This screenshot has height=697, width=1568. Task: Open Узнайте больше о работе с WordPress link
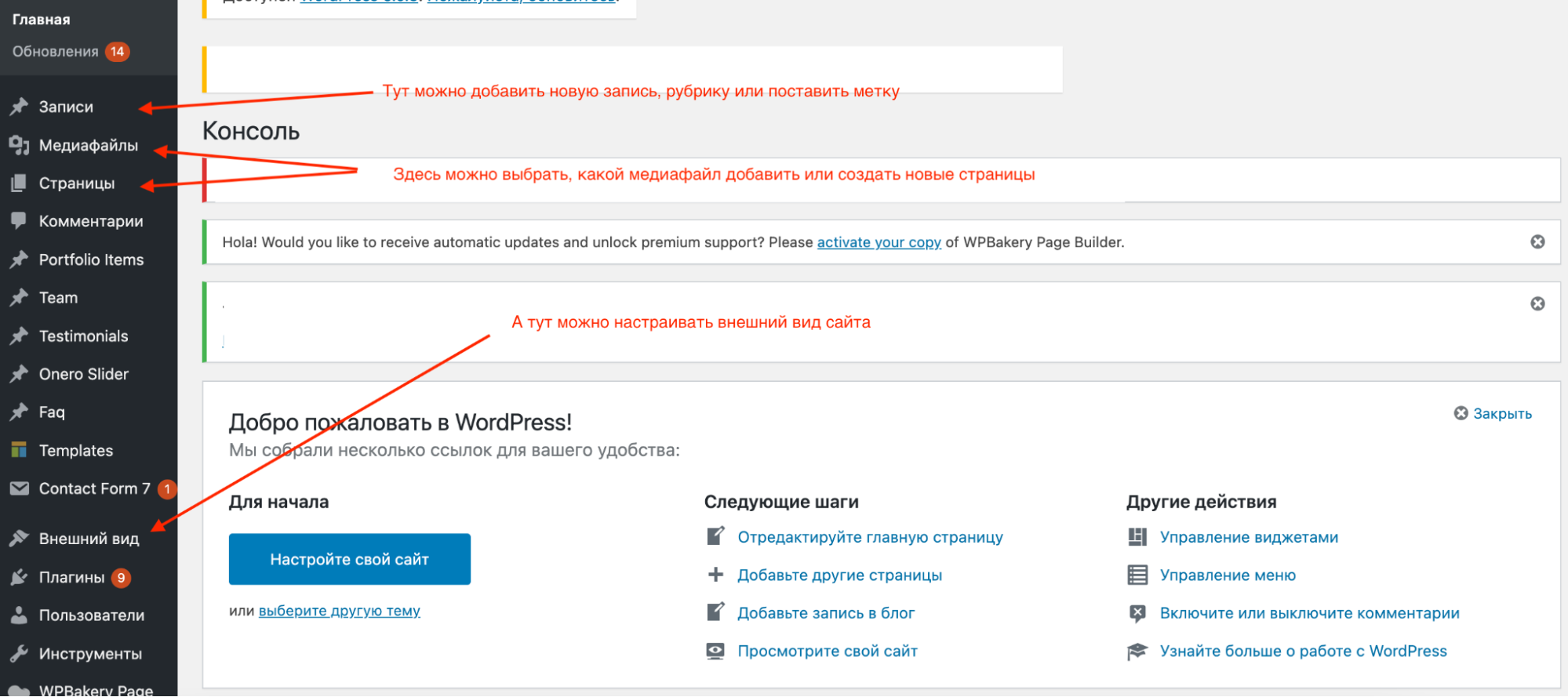tap(1304, 651)
